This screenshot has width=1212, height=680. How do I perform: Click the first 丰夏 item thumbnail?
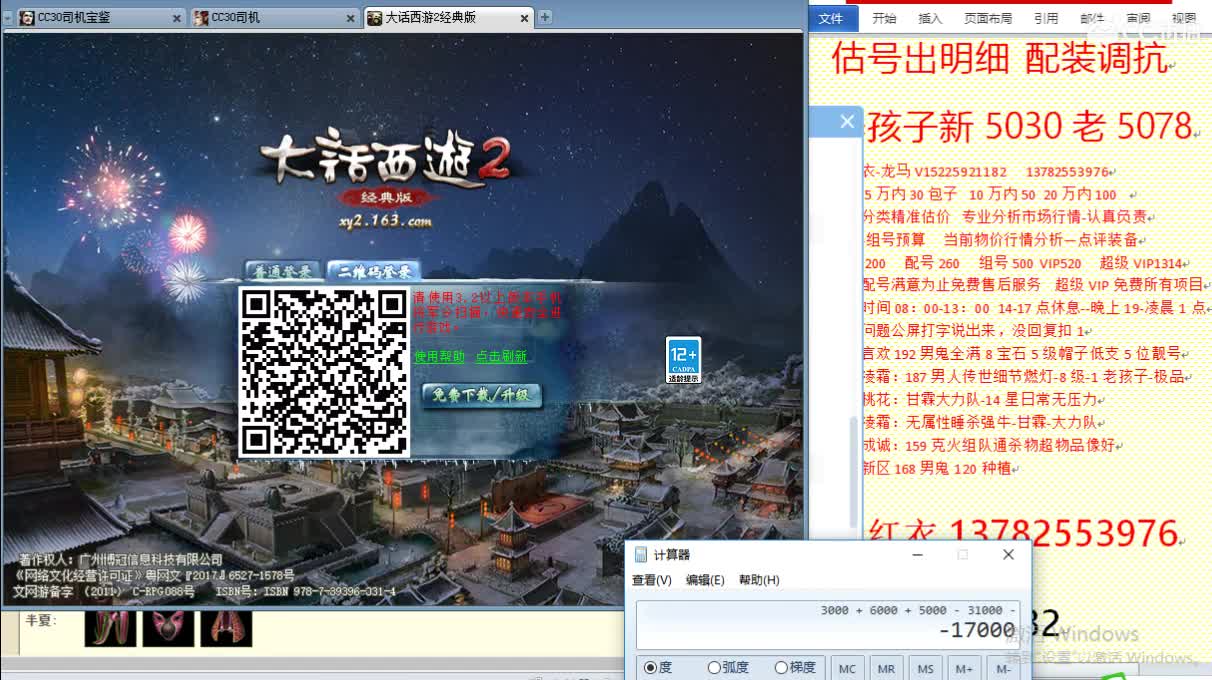[x=110, y=628]
